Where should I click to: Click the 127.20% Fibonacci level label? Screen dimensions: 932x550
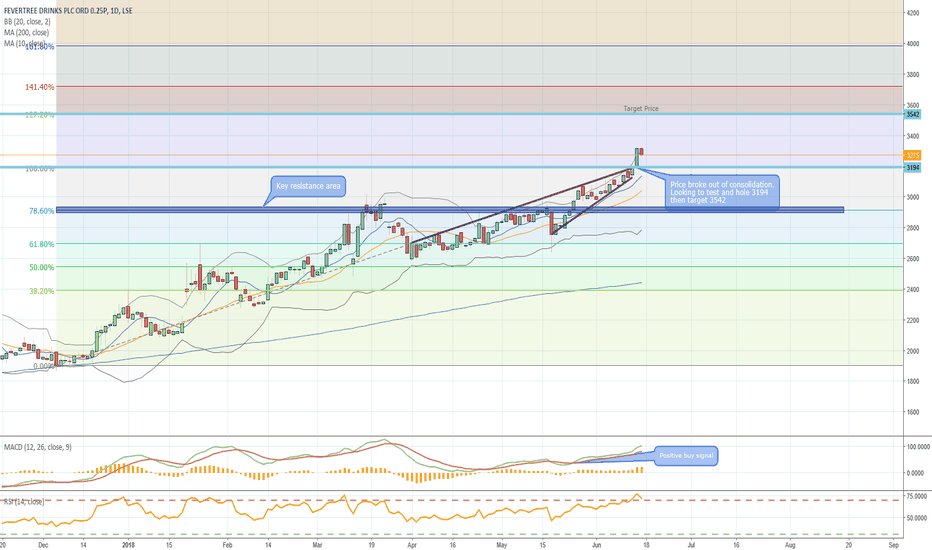pos(40,114)
